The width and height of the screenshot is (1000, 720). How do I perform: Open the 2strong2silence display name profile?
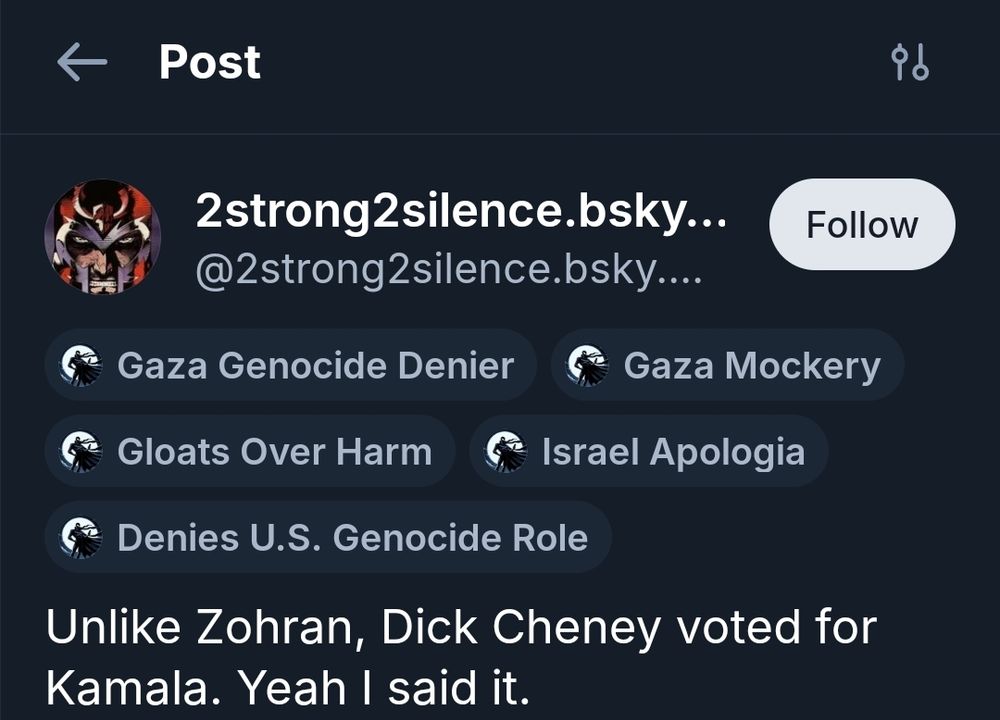(x=461, y=211)
